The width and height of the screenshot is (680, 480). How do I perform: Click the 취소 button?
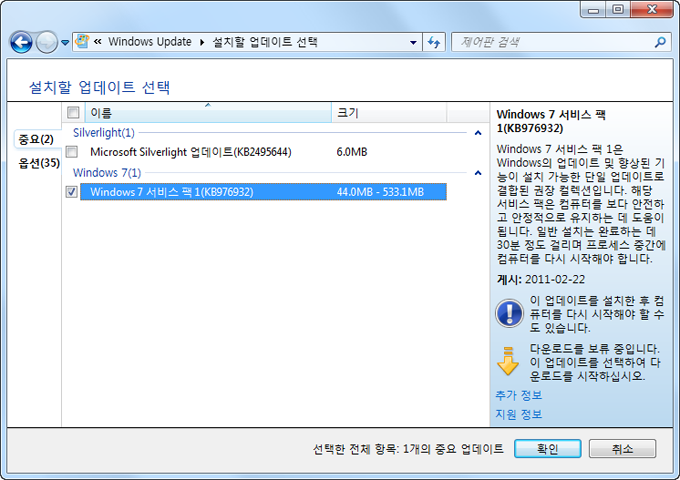pyautogui.click(x=622, y=448)
